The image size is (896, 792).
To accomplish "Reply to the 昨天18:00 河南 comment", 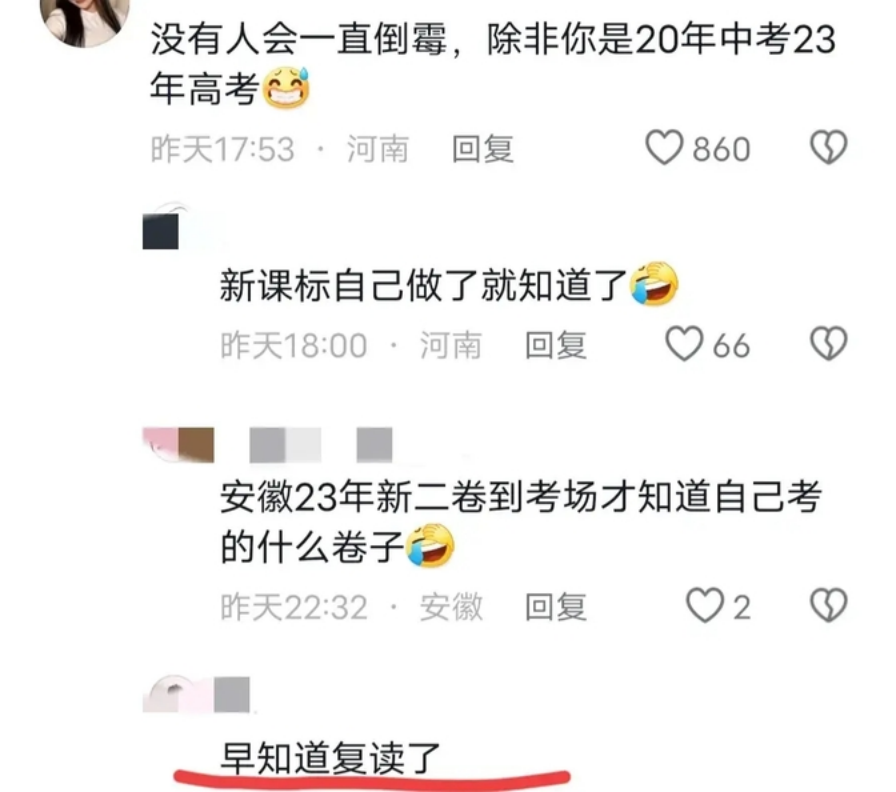I will coord(555,345).
